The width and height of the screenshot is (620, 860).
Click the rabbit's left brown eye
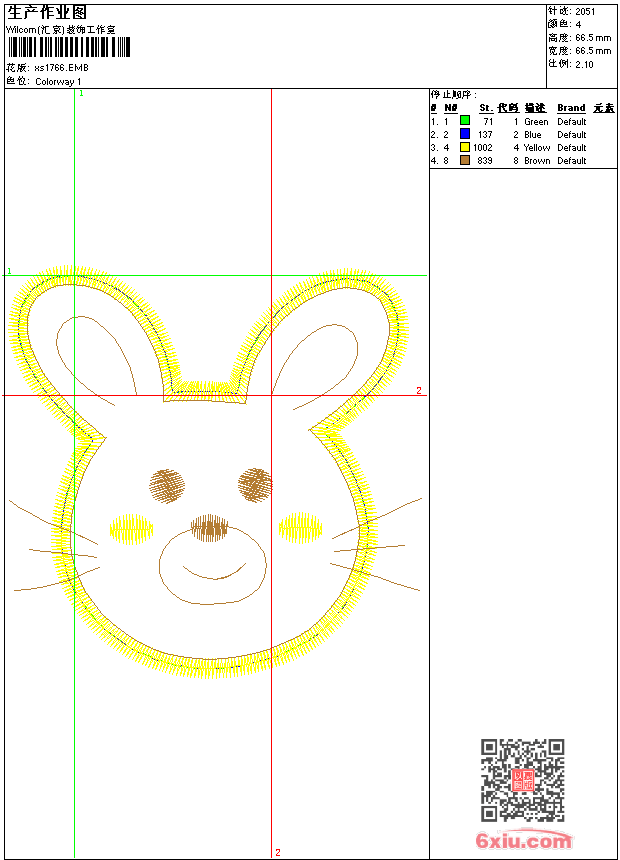point(168,485)
